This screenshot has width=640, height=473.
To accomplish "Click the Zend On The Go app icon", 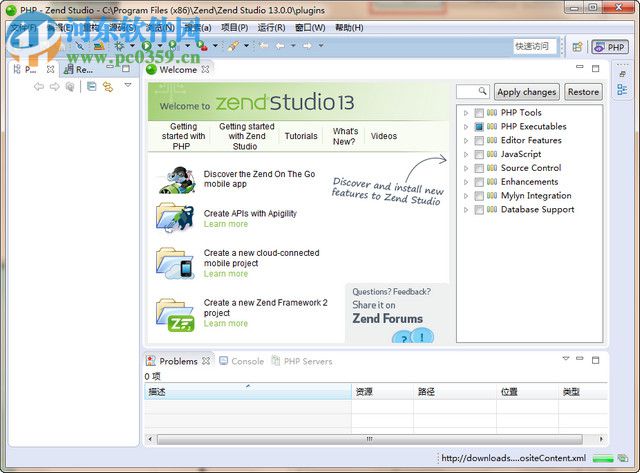I will [176, 180].
